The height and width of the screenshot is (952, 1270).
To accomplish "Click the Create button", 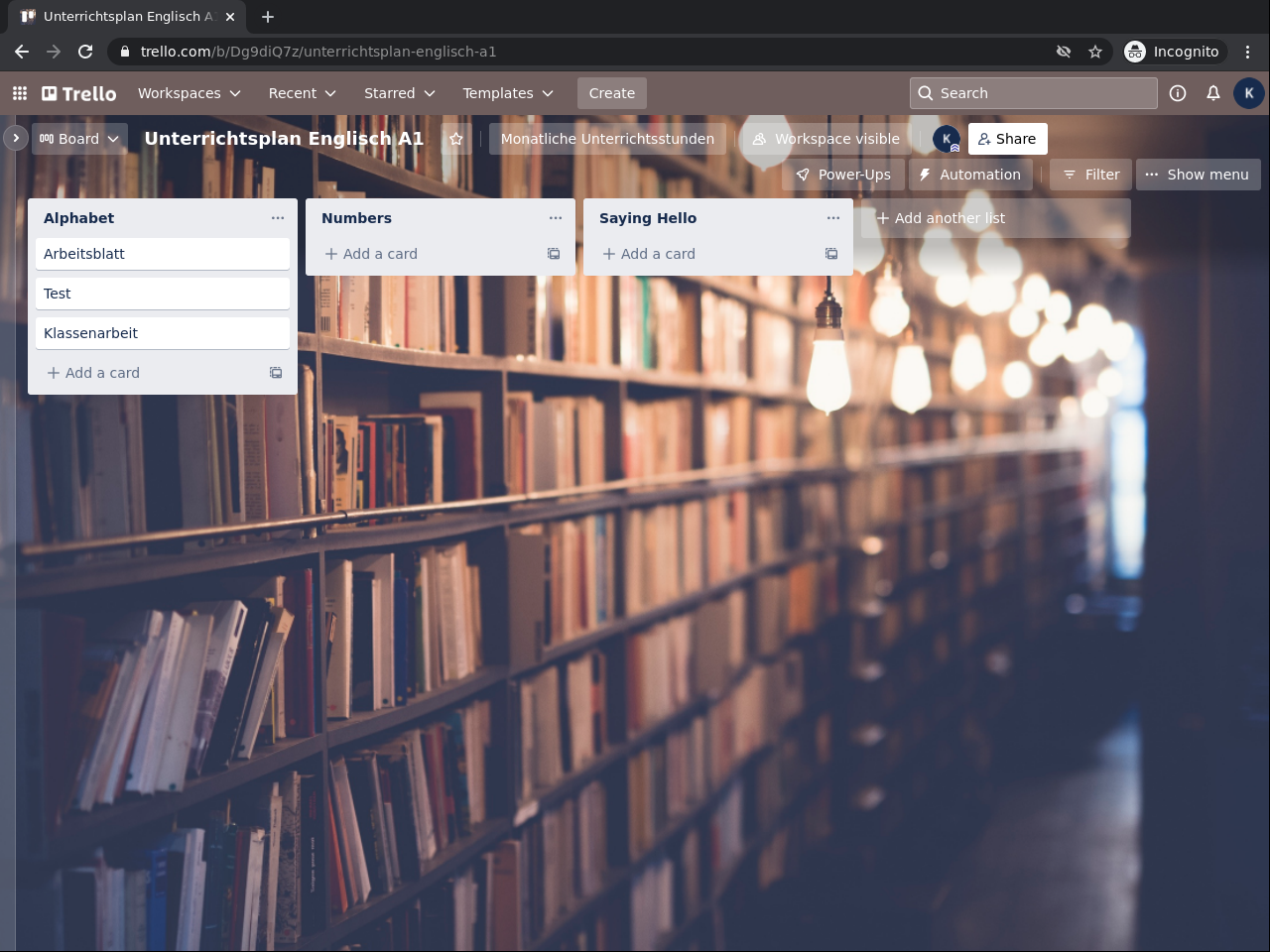I will click(x=612, y=93).
